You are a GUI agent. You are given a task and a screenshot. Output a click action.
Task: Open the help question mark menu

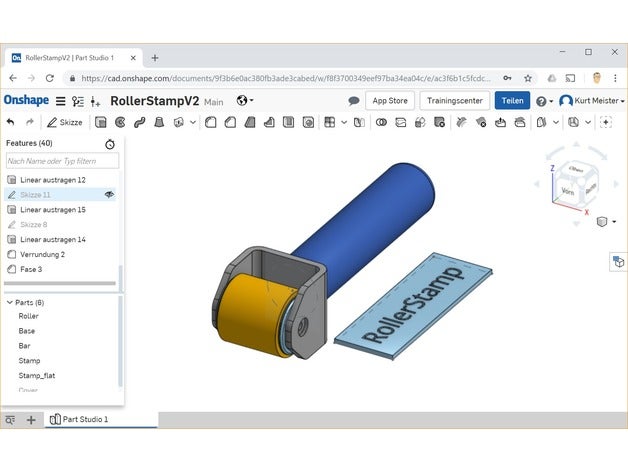(x=544, y=101)
